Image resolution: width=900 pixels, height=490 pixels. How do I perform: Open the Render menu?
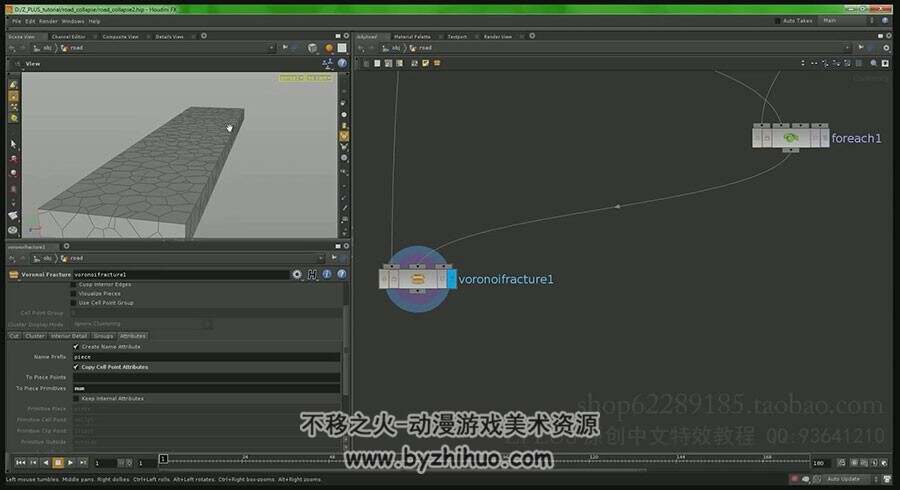48,21
